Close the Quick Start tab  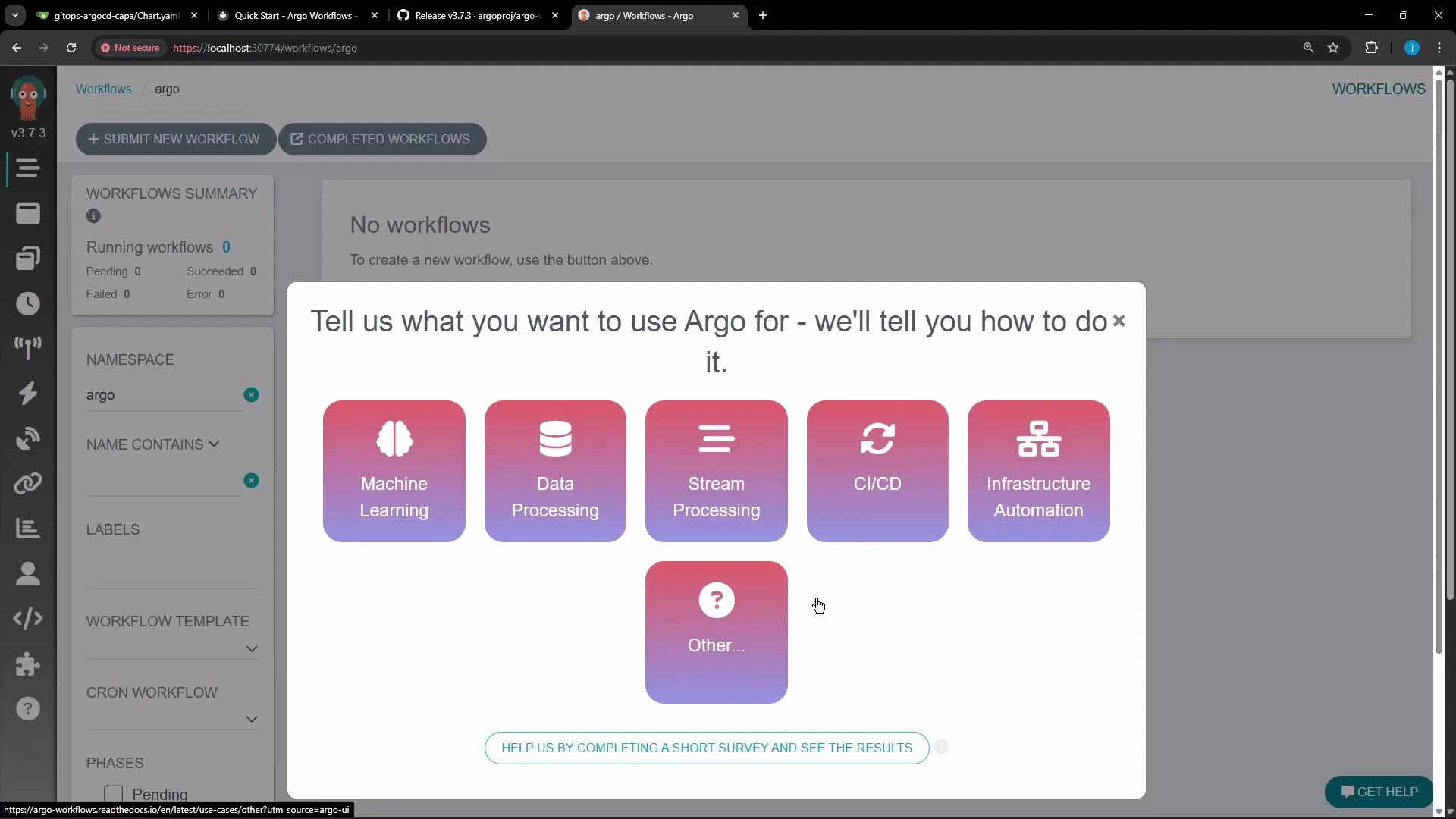click(375, 15)
